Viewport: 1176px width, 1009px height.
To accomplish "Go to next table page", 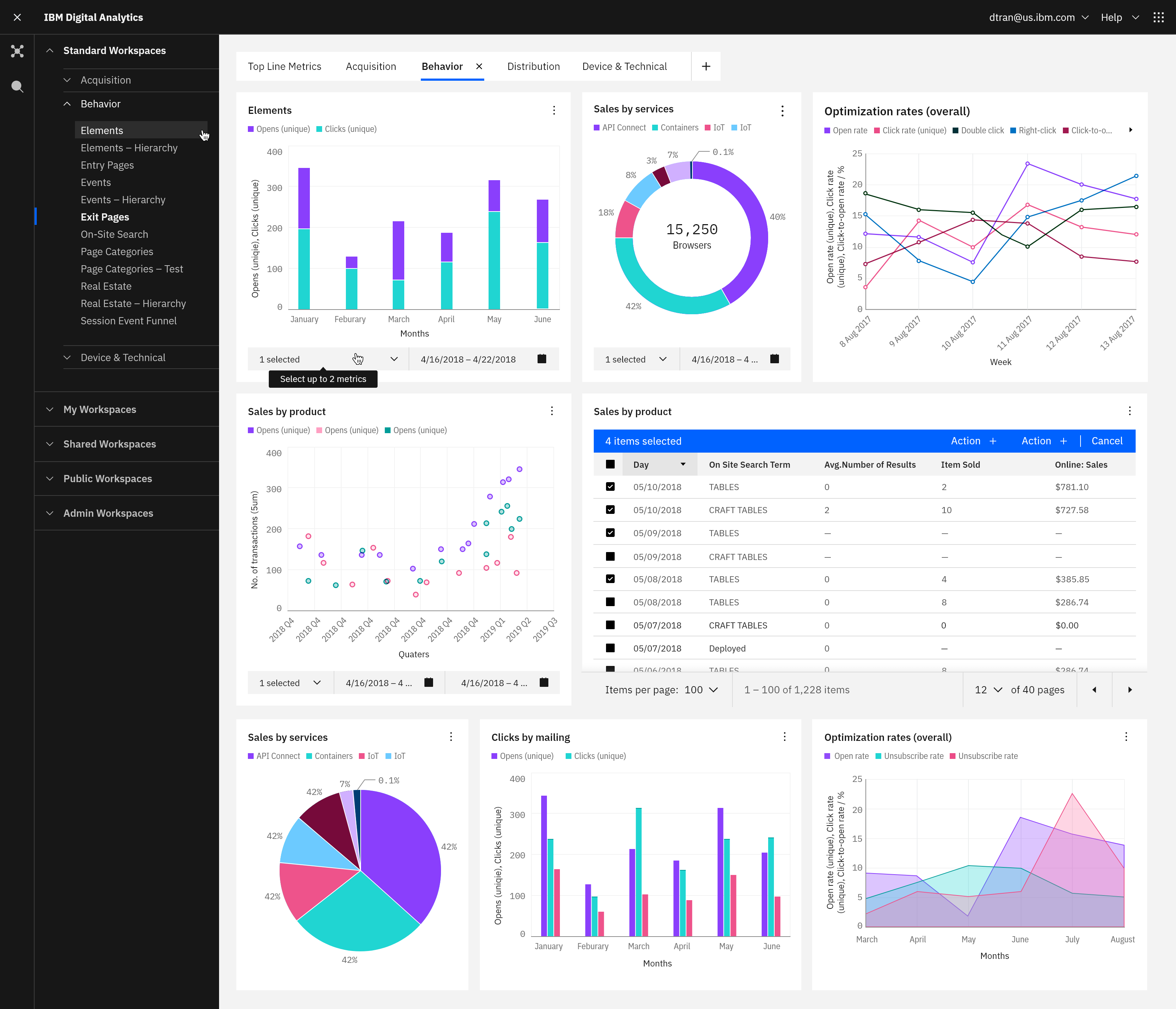I will coord(1130,689).
